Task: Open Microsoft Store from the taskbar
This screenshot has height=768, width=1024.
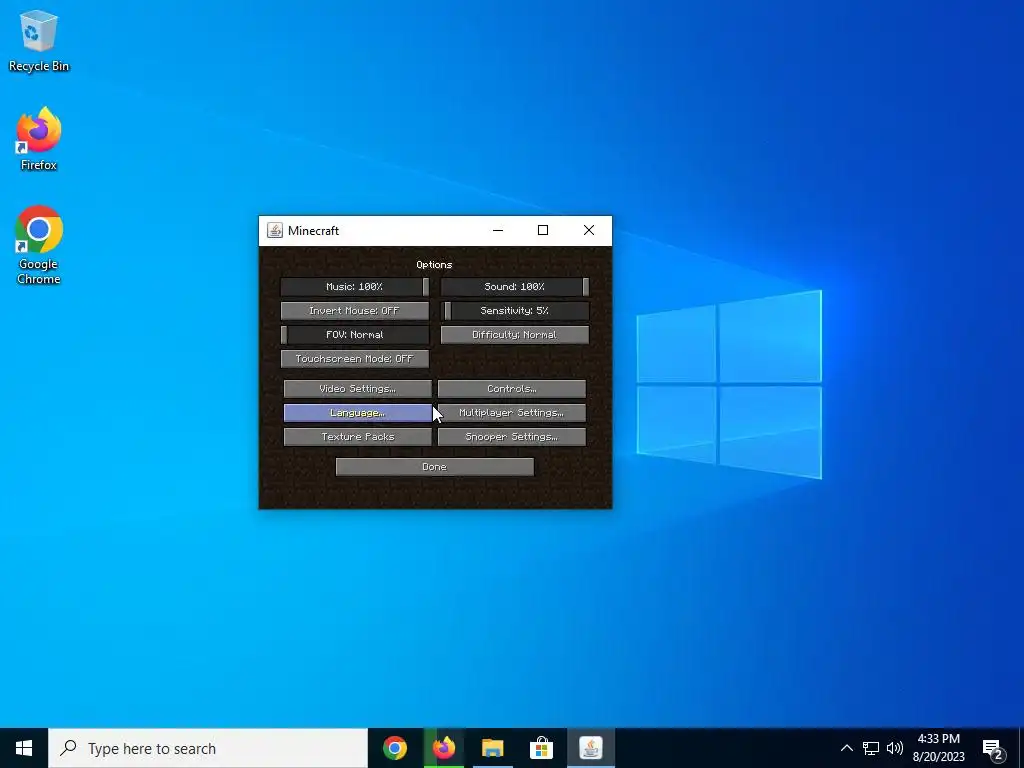Action: pos(541,748)
